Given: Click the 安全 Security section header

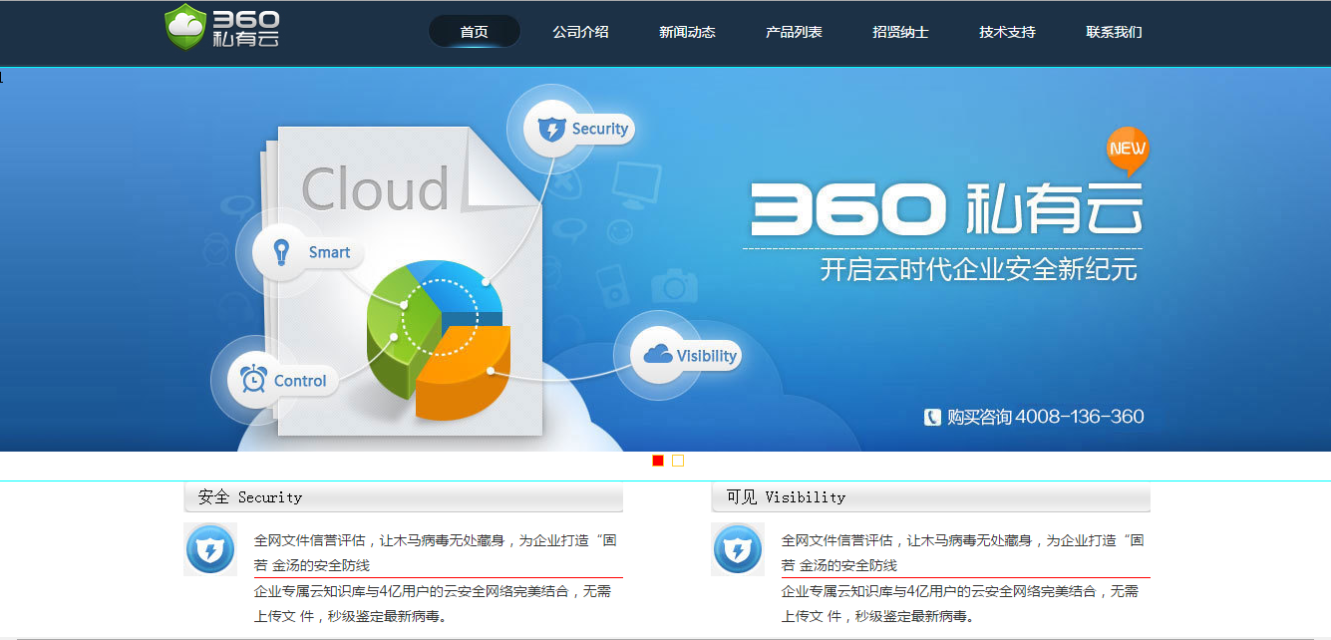Looking at the screenshot, I should pyautogui.click(x=402, y=497).
